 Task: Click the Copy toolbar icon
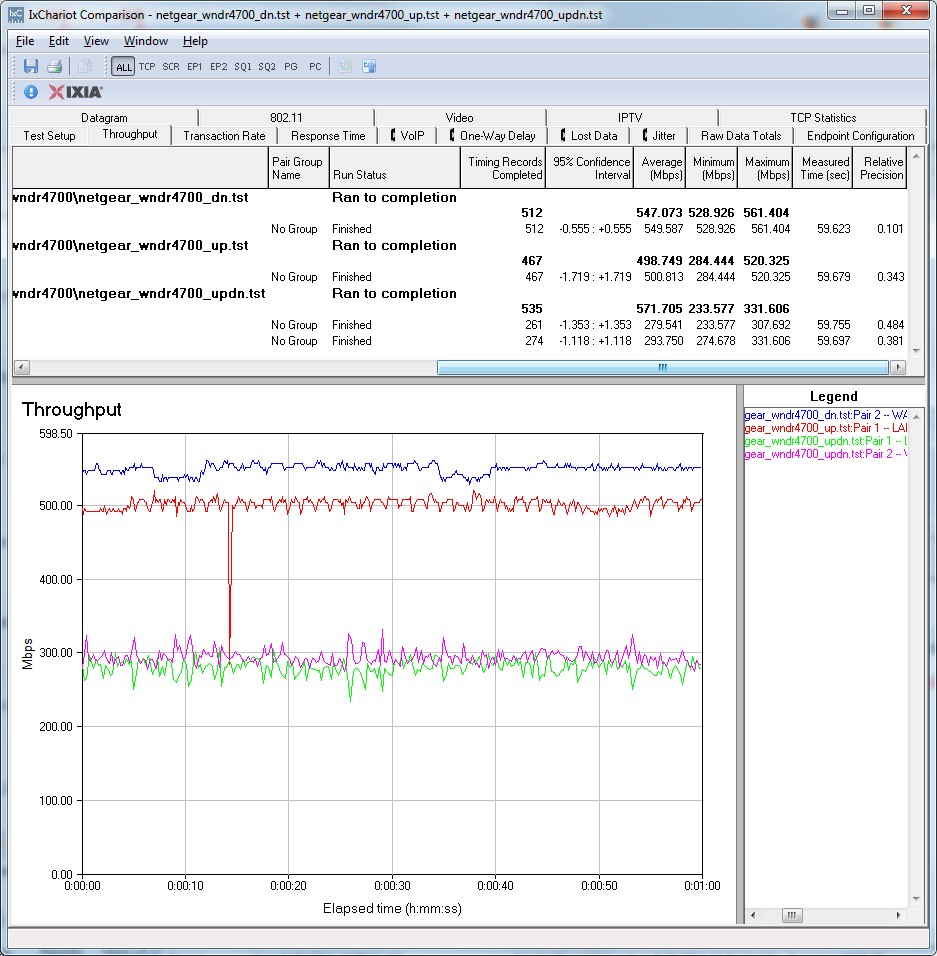[85, 66]
